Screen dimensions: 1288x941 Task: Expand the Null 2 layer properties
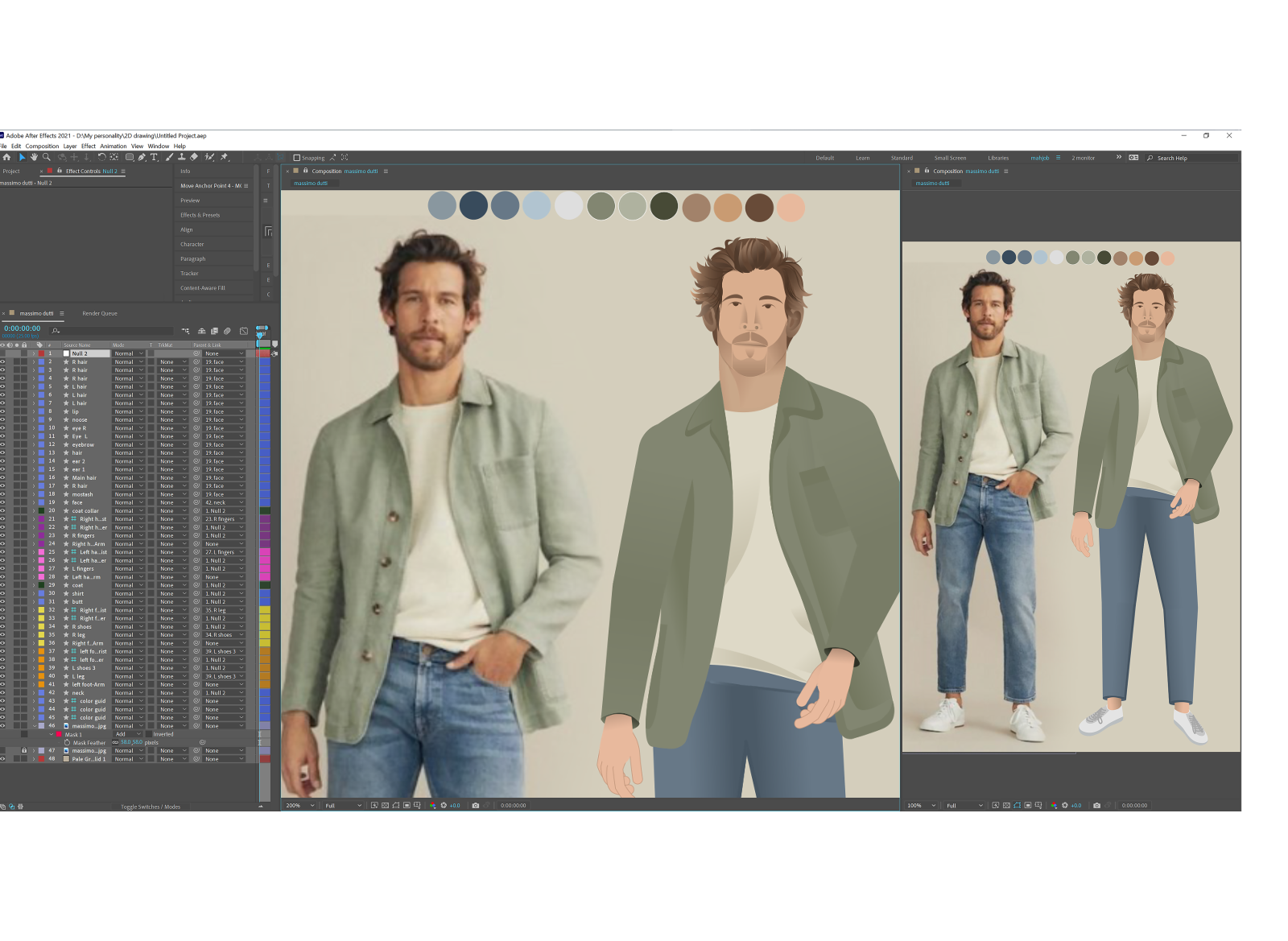(x=34, y=353)
